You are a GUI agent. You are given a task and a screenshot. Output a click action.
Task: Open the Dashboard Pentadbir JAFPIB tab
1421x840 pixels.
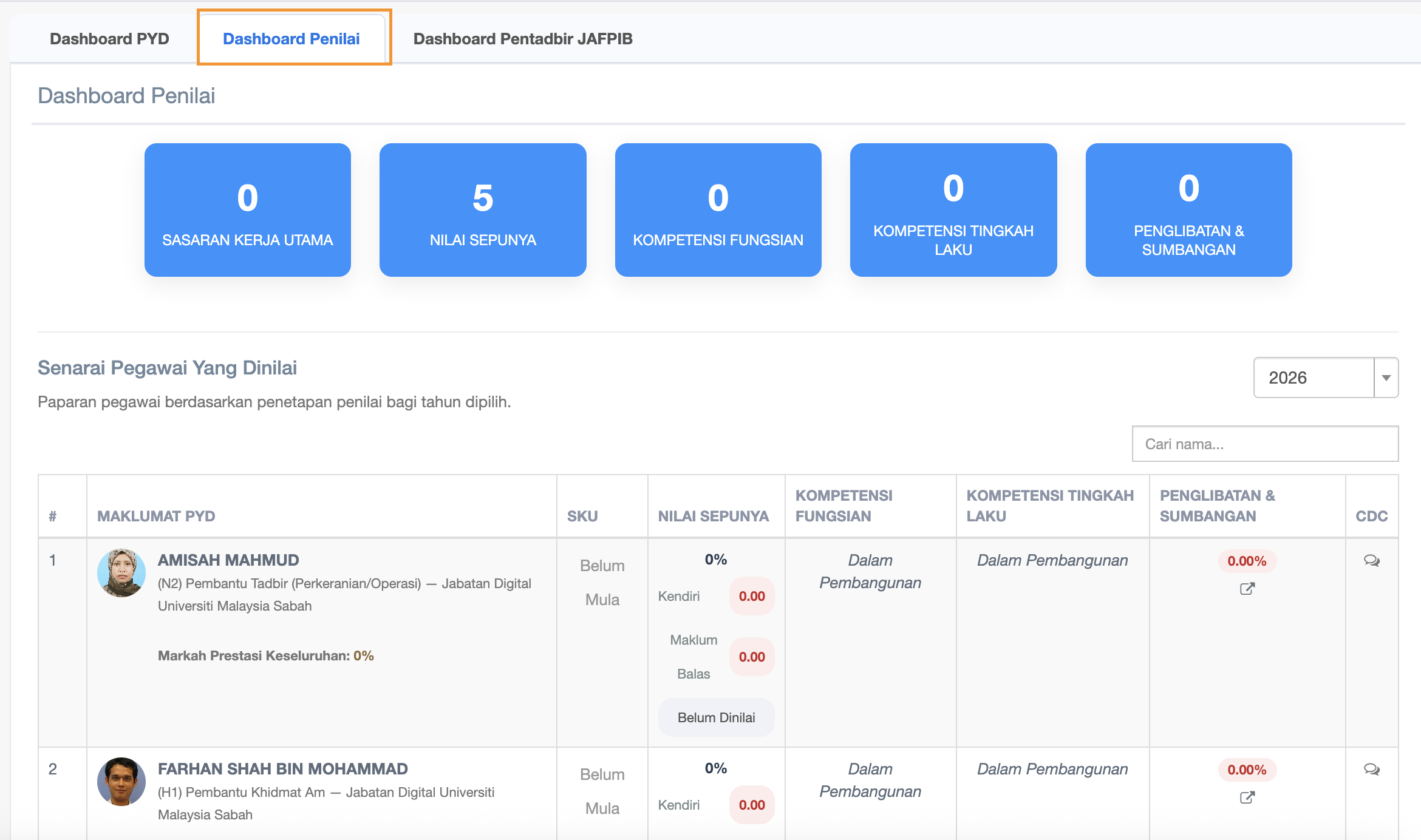pos(523,39)
